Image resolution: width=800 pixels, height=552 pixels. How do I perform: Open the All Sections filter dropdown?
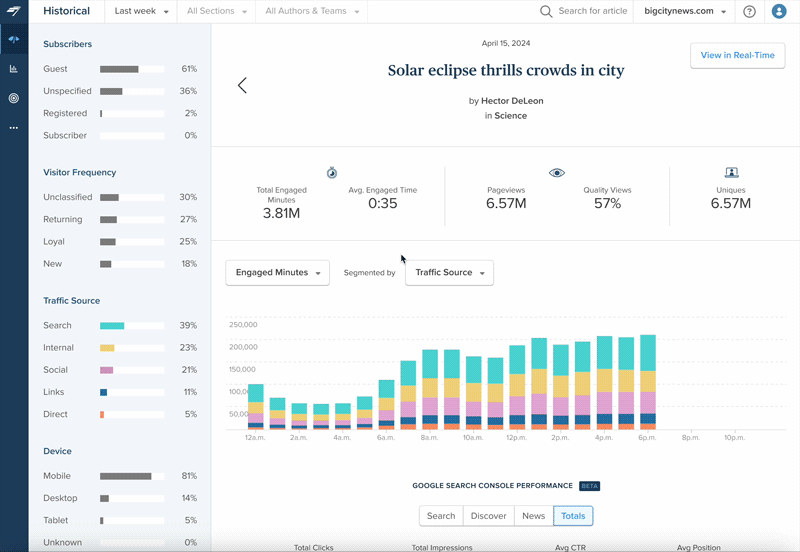click(x=215, y=12)
